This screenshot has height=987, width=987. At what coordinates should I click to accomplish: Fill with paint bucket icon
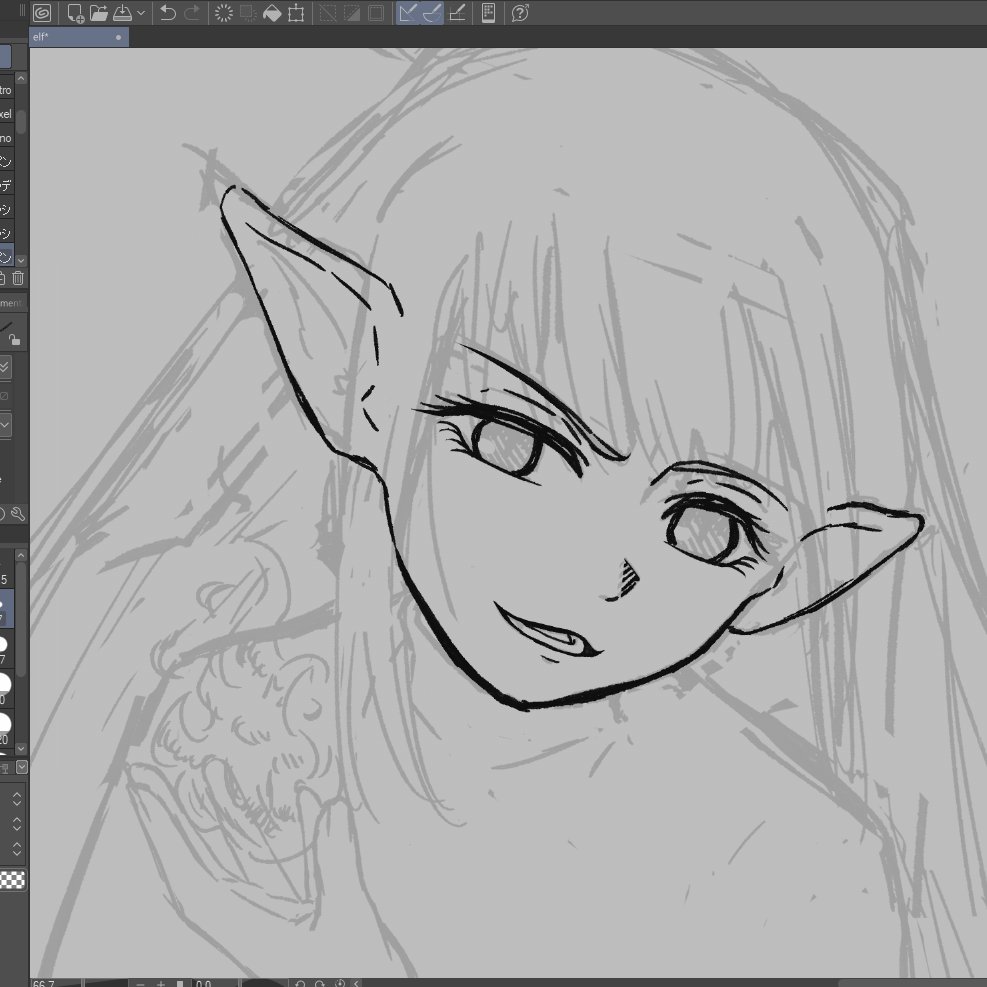272,13
